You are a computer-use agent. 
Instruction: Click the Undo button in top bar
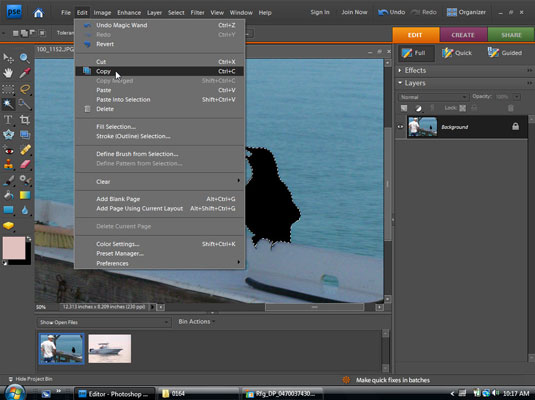click(391, 12)
